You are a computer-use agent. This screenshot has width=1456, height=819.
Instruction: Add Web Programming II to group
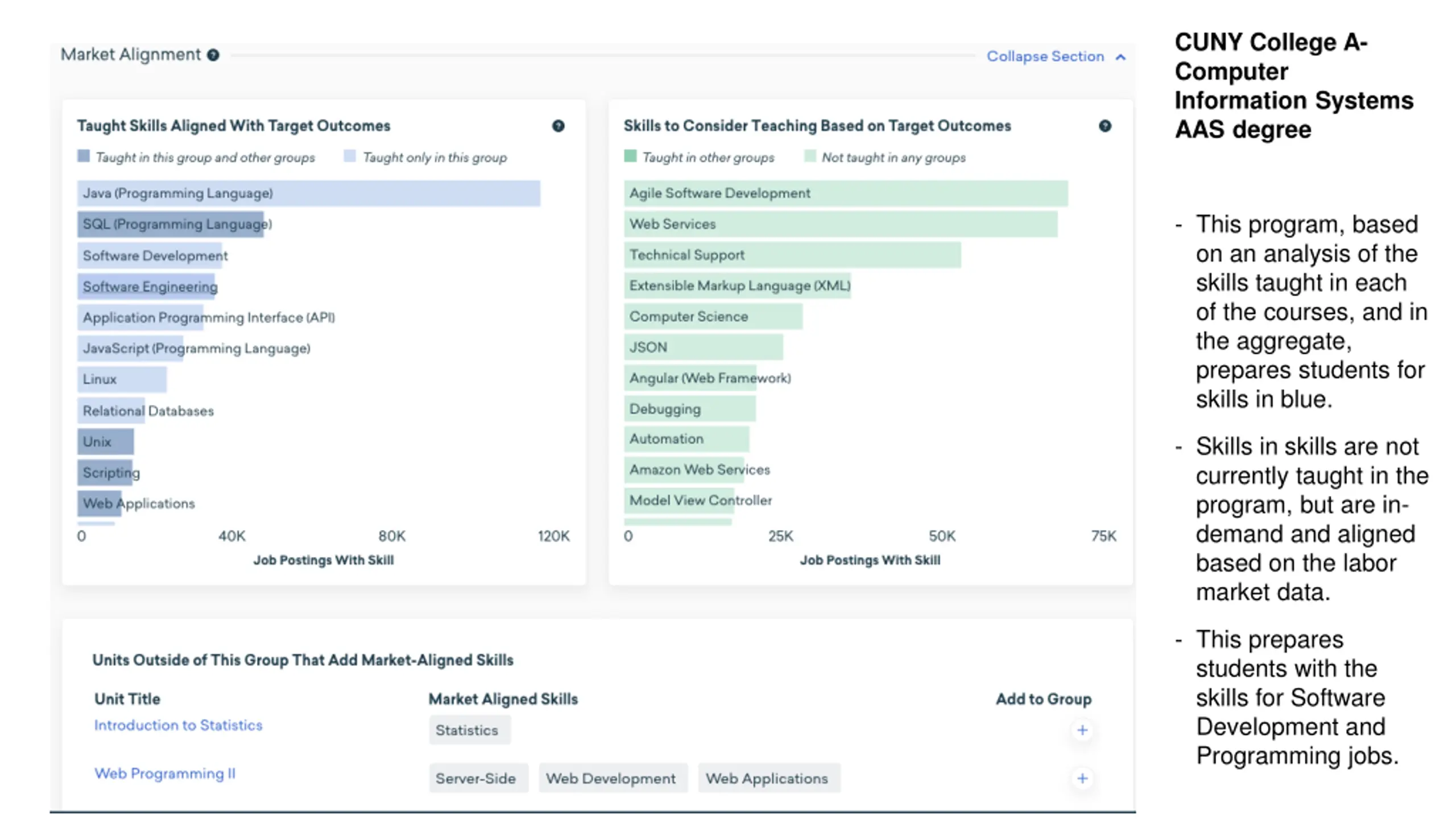pos(1082,779)
